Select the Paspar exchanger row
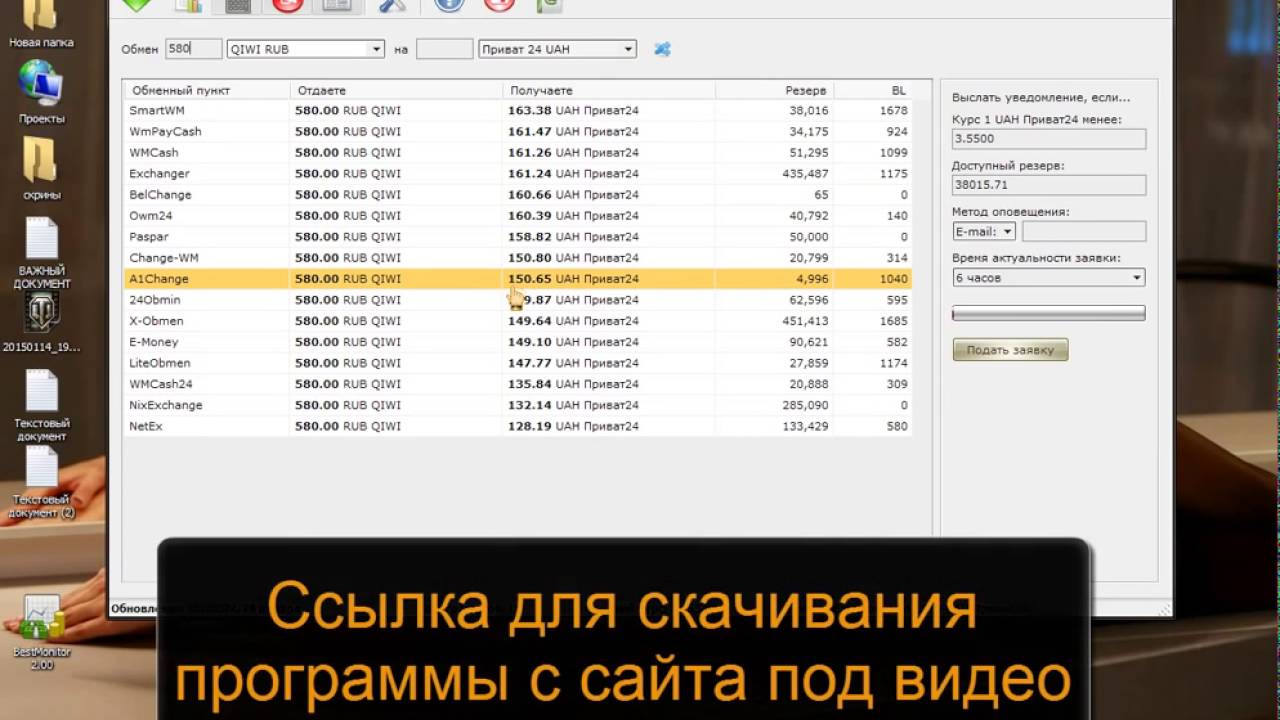The width and height of the screenshot is (1280, 720). tap(517, 236)
